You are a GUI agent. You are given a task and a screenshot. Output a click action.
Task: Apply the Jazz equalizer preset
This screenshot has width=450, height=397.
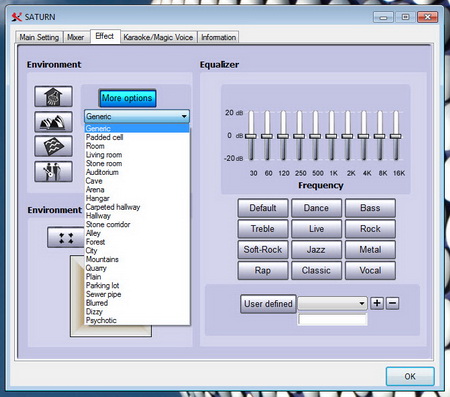[316, 249]
